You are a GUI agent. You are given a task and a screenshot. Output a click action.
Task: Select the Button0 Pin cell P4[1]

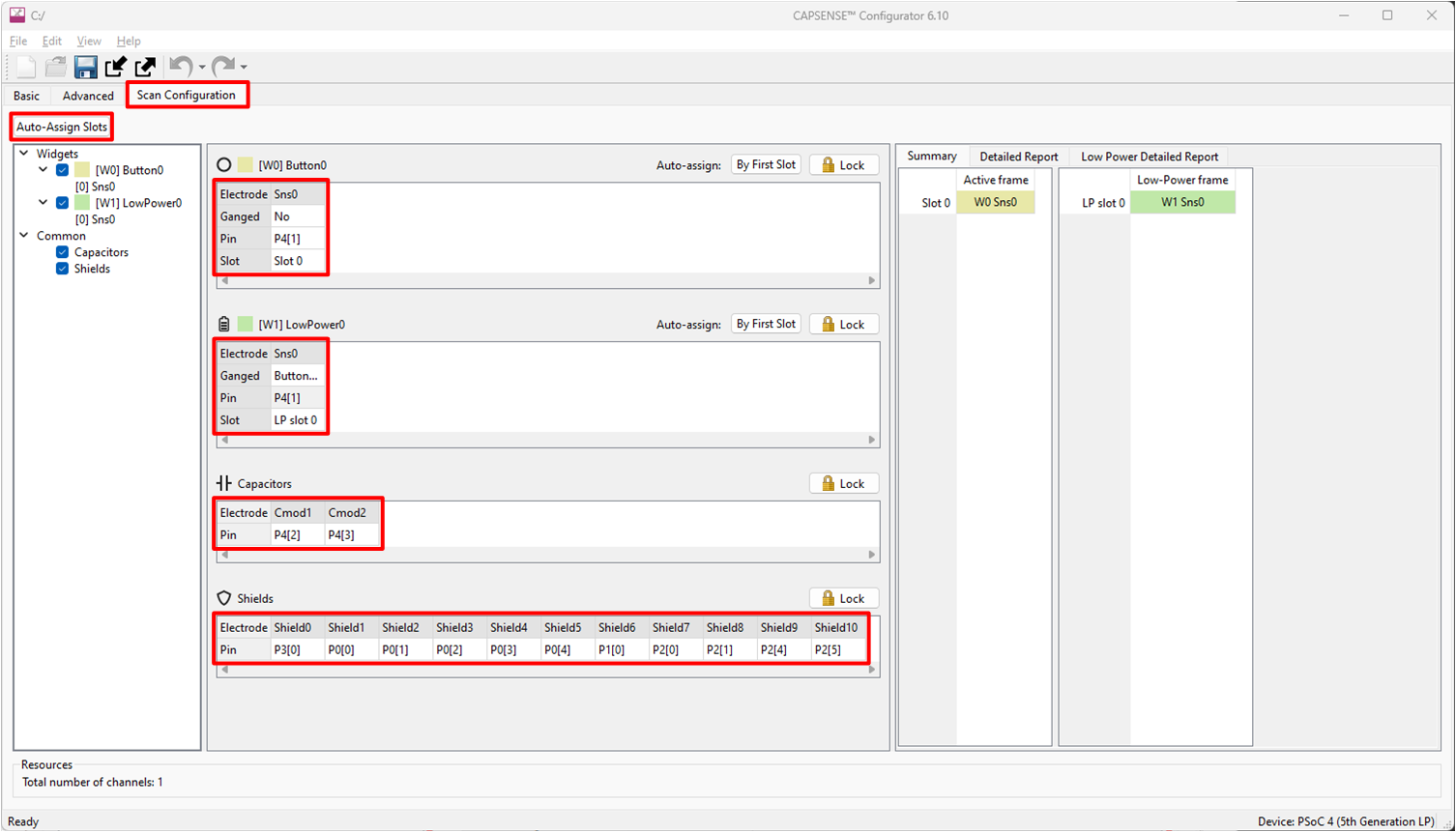[298, 239]
